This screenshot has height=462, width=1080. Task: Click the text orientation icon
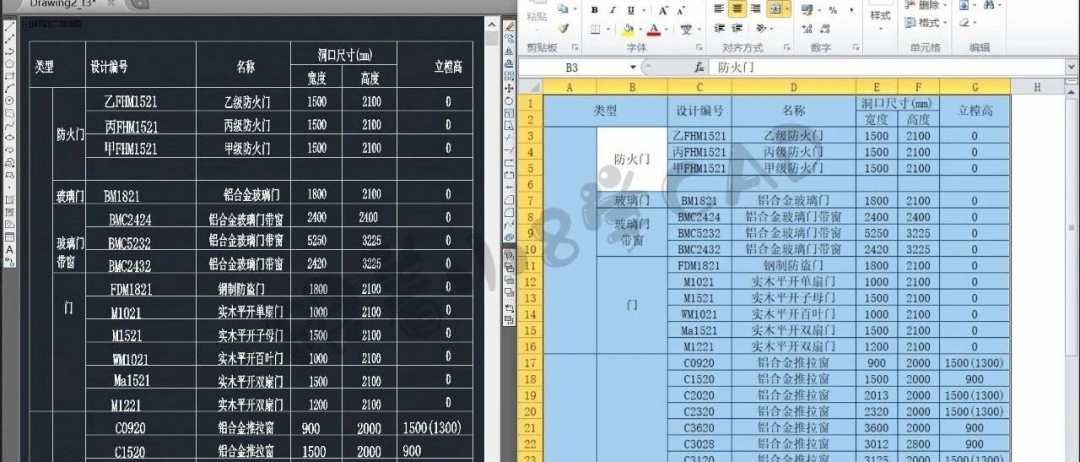(x=760, y=28)
